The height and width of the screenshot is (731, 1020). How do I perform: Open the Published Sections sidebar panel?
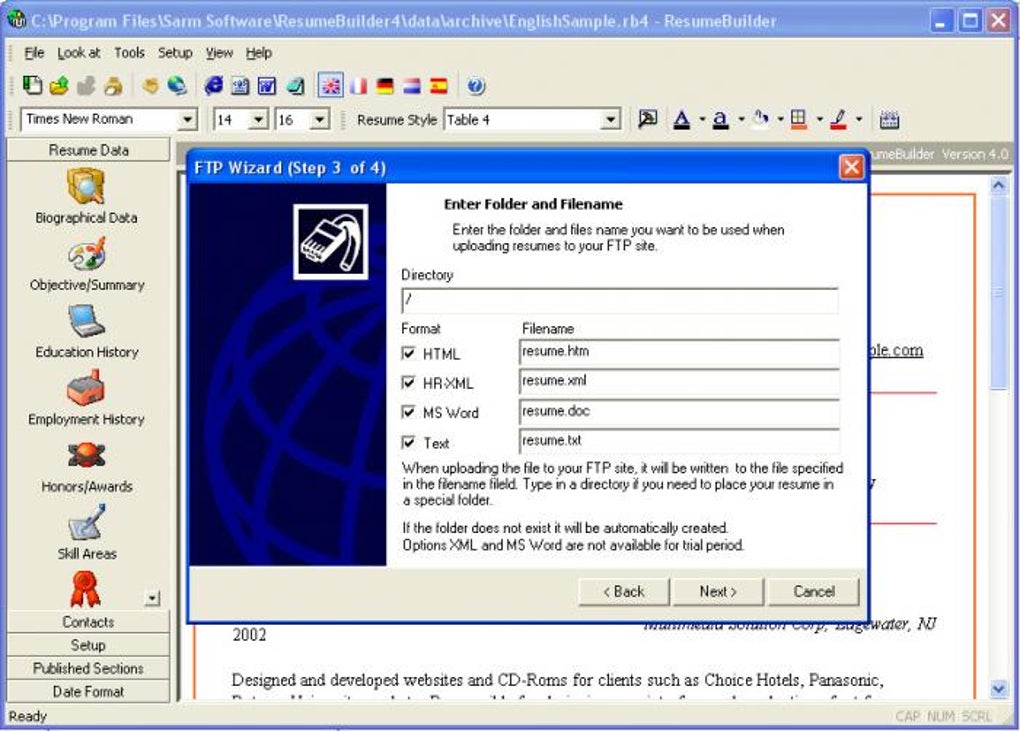tap(88, 668)
